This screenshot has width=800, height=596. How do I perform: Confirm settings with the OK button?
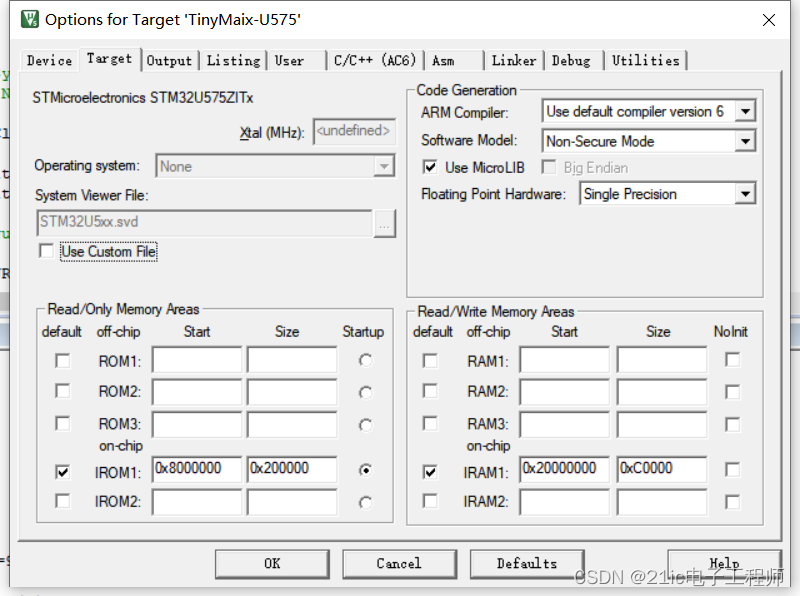click(x=272, y=563)
